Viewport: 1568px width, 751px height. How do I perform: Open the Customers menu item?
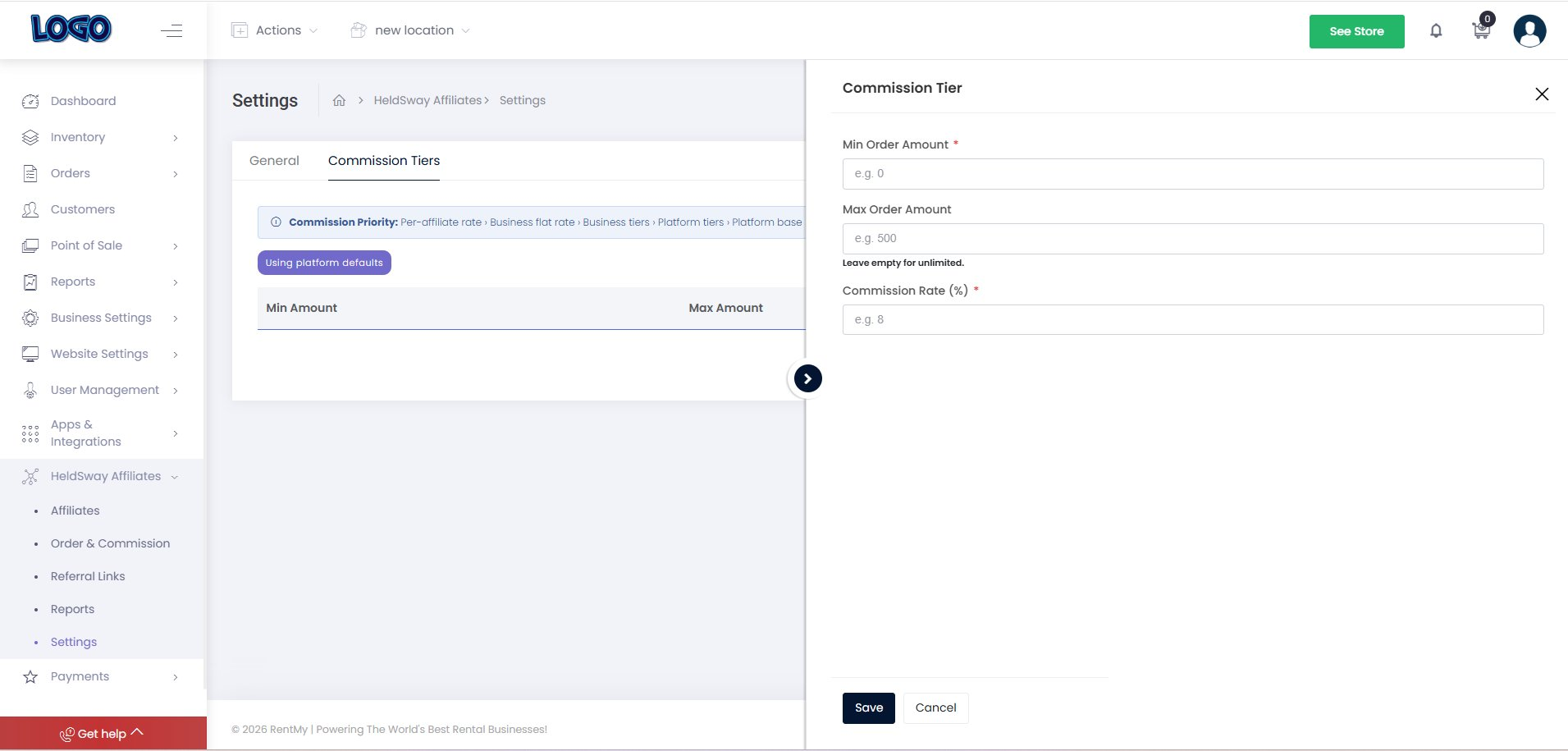click(83, 209)
